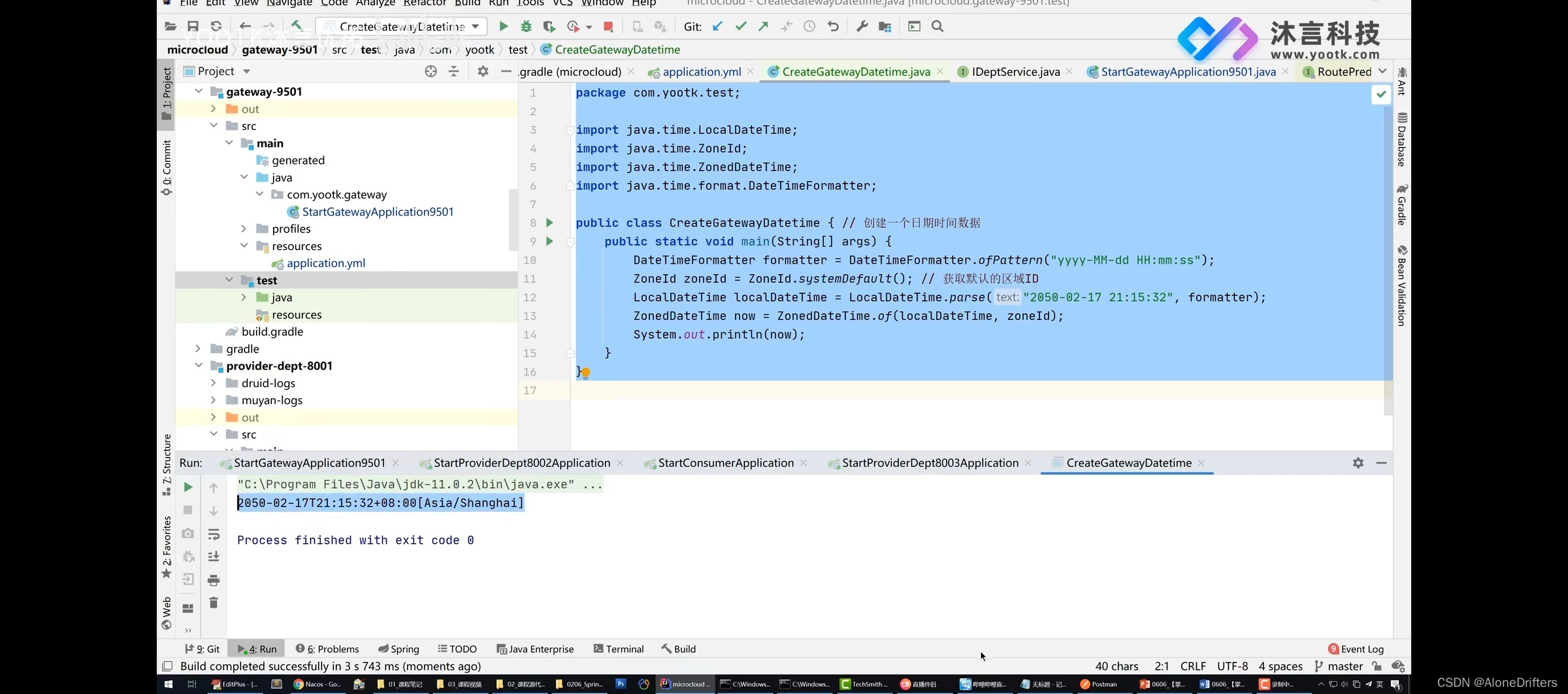The width and height of the screenshot is (1568, 694).
Task: Collapse the test folder node
Action: tap(229, 280)
